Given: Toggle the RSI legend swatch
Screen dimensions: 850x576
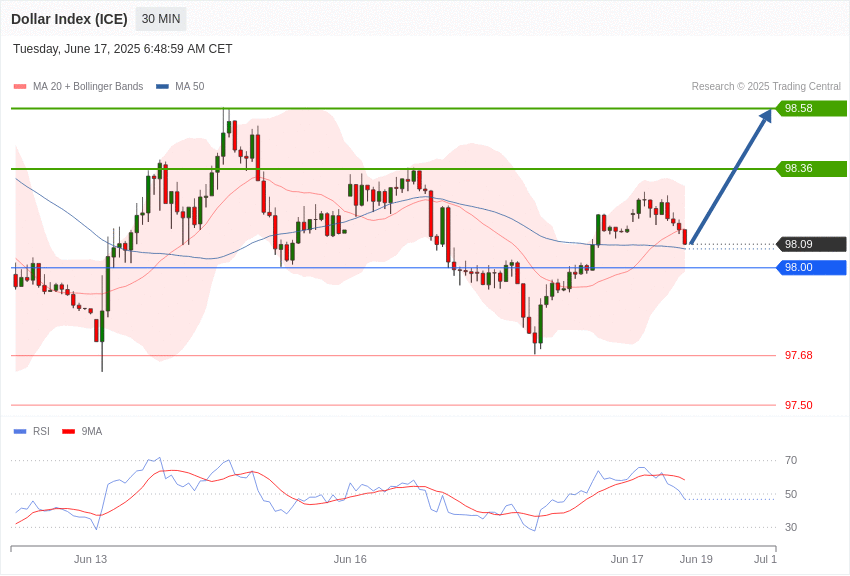Looking at the screenshot, I should 20,432.
